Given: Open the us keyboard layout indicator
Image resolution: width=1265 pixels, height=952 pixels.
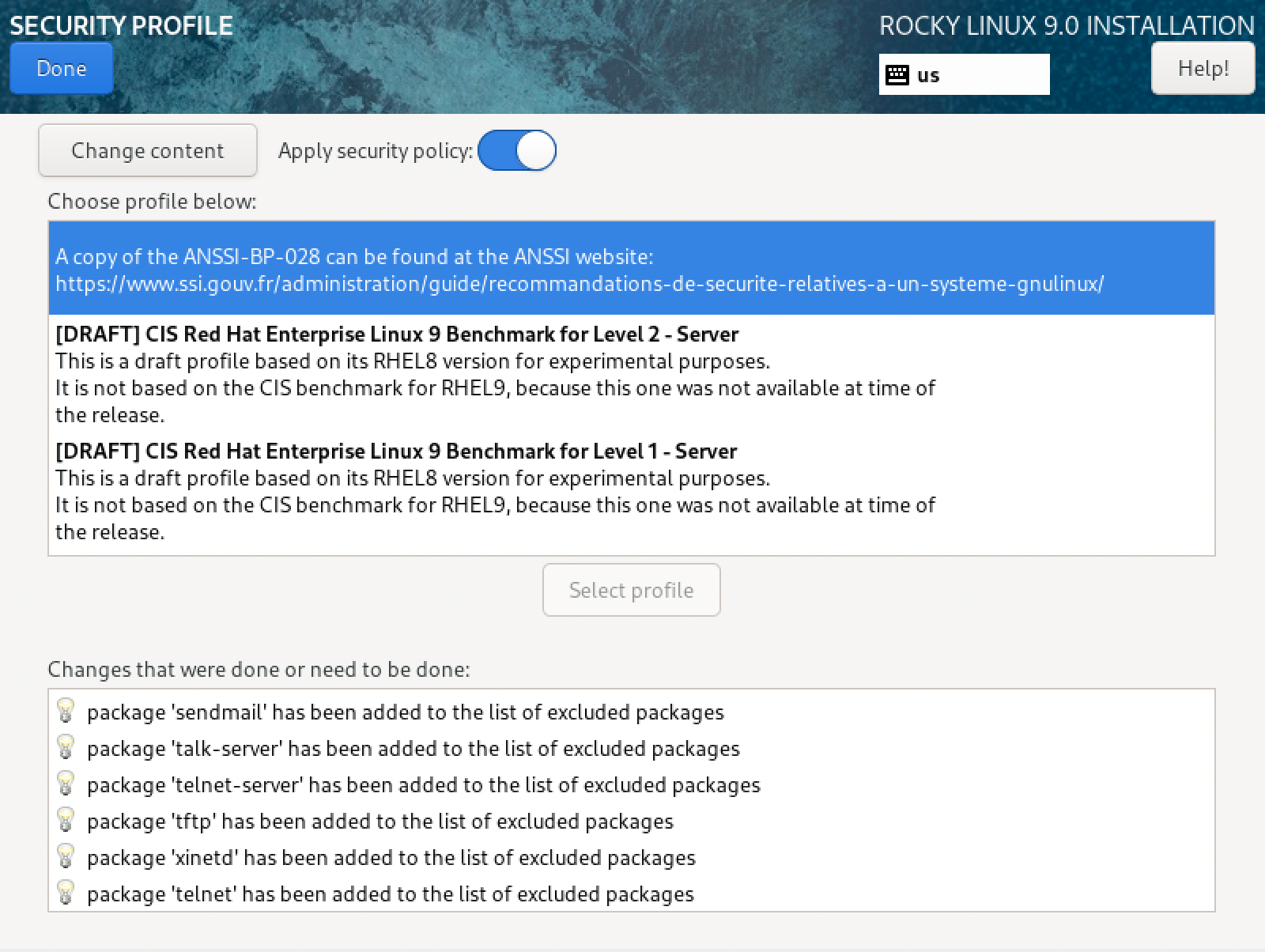Looking at the screenshot, I should pos(965,74).
